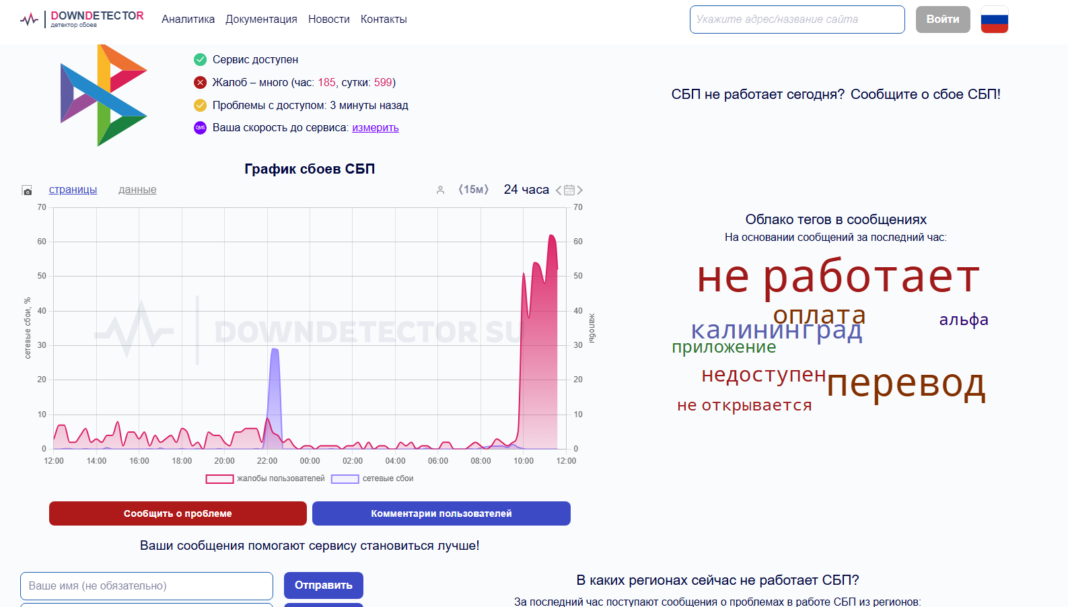Toggle the 'жалобы пользователей' legend series
Screen dimensions: 1068x607
(265, 479)
